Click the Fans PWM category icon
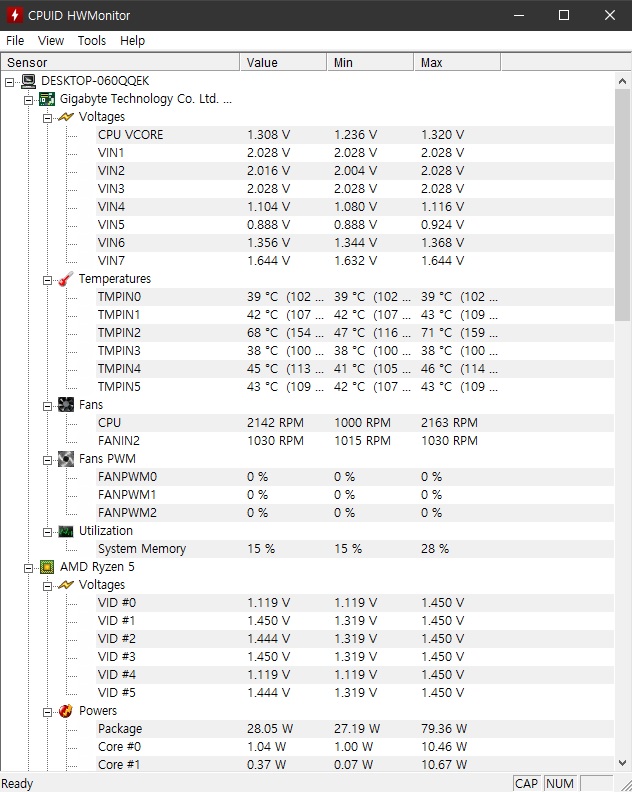Screen dimensions: 632x792 point(66,459)
